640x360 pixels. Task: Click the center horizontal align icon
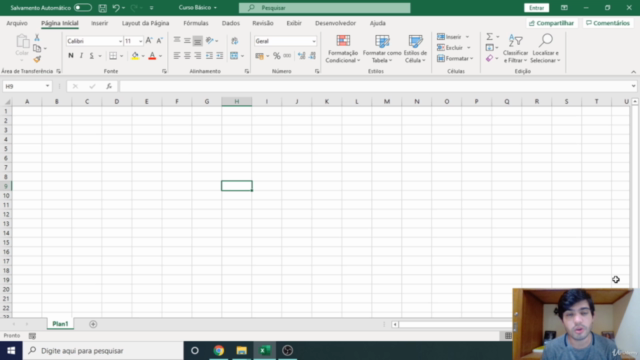click(187, 56)
